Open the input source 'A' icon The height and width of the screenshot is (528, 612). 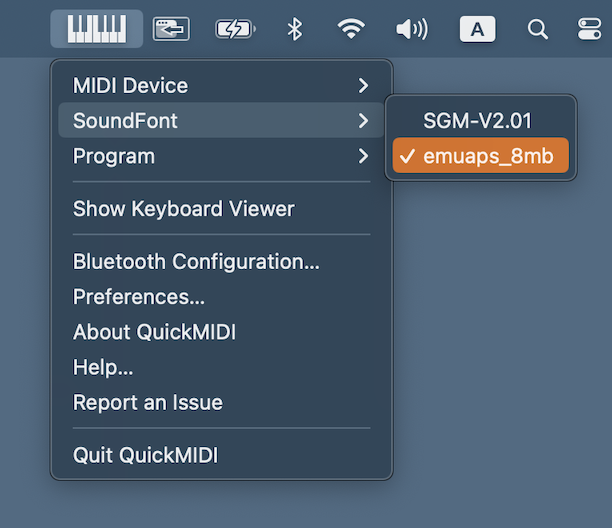click(477, 29)
